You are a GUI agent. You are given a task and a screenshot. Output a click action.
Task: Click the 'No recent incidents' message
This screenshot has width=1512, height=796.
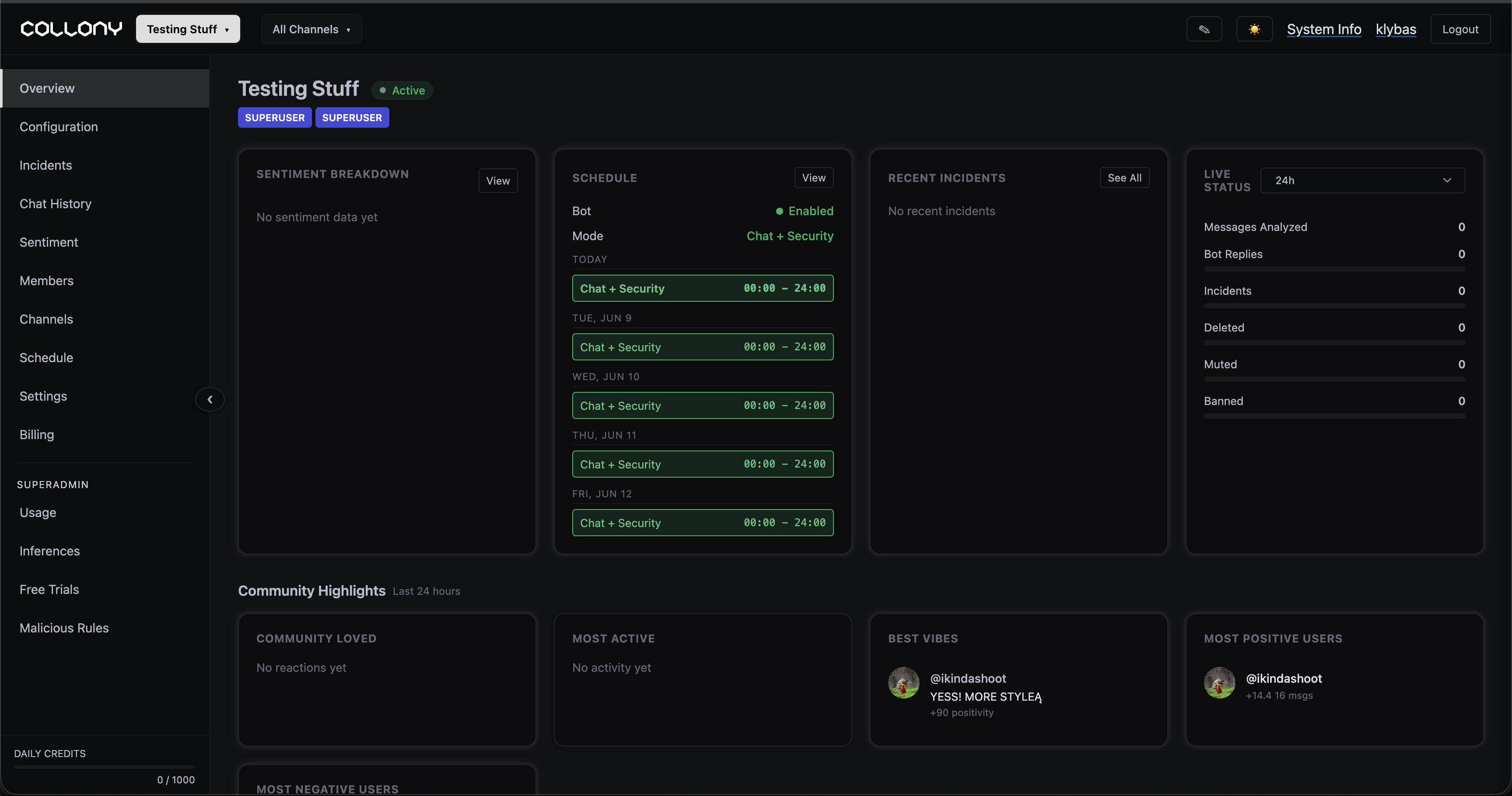pyautogui.click(x=941, y=211)
